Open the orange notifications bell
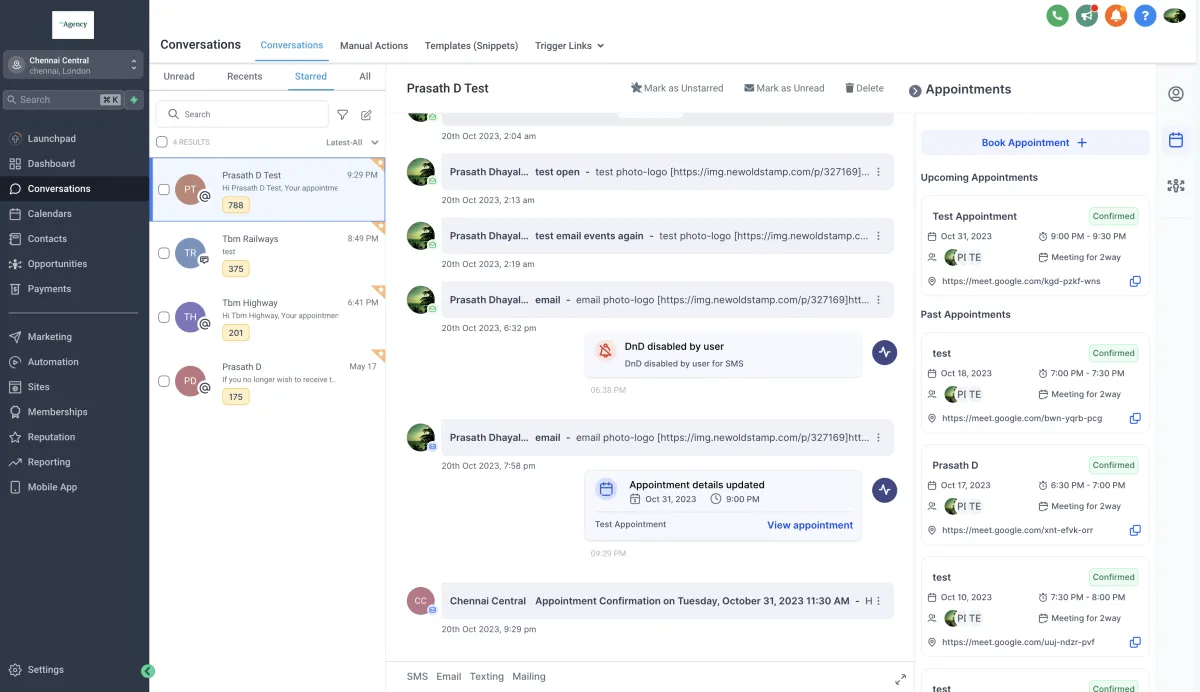The width and height of the screenshot is (1200, 692). coord(1116,15)
